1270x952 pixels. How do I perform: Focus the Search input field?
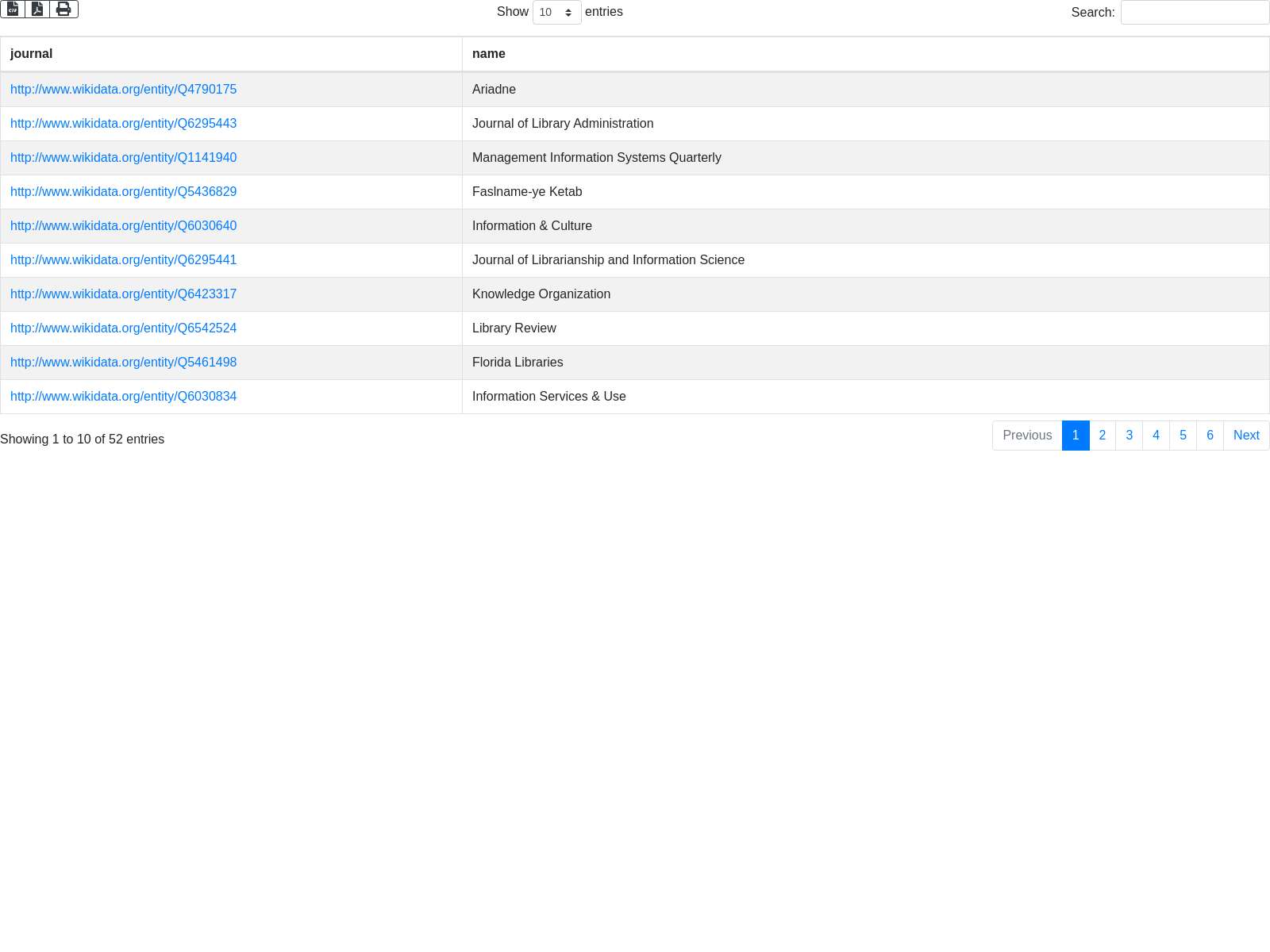coord(1195,12)
